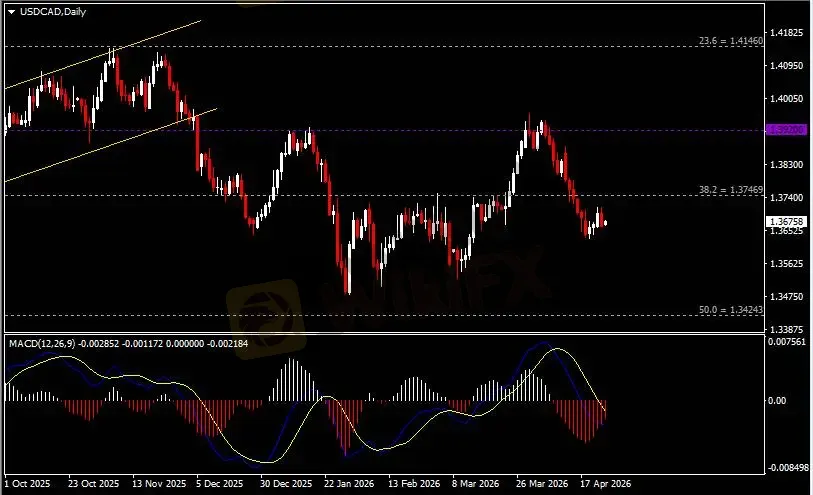The width and height of the screenshot is (813, 495).
Task: Click the 1.34750 price axis value
Action: 787,296
